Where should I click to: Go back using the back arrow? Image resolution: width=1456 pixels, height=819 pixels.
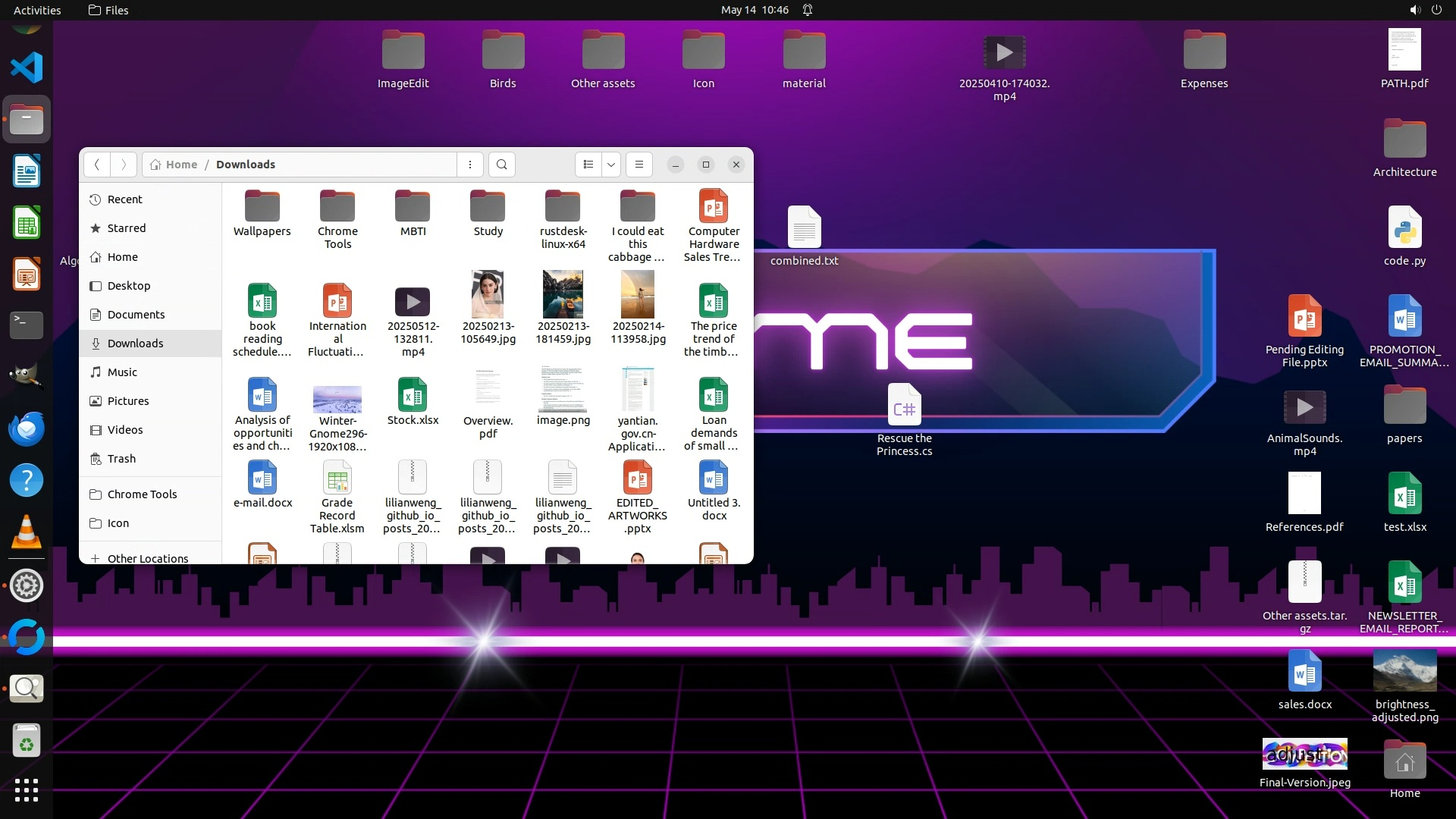pyautogui.click(x=97, y=165)
